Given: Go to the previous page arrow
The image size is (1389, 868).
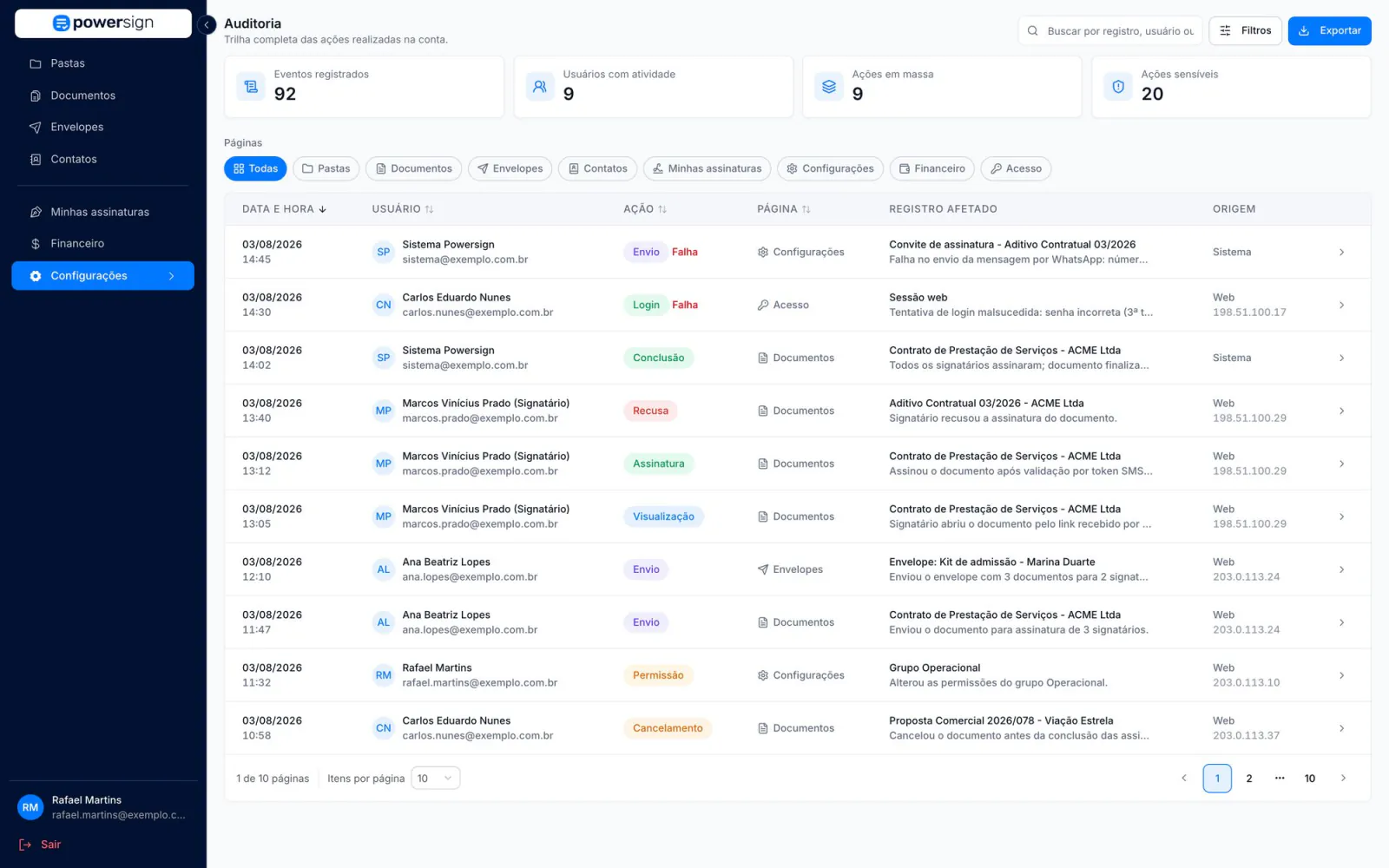Looking at the screenshot, I should 1183,778.
